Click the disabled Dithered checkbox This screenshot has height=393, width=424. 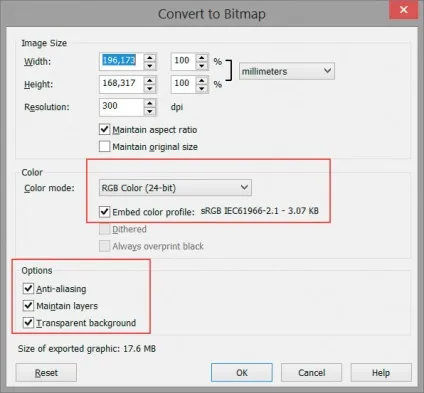(x=104, y=229)
